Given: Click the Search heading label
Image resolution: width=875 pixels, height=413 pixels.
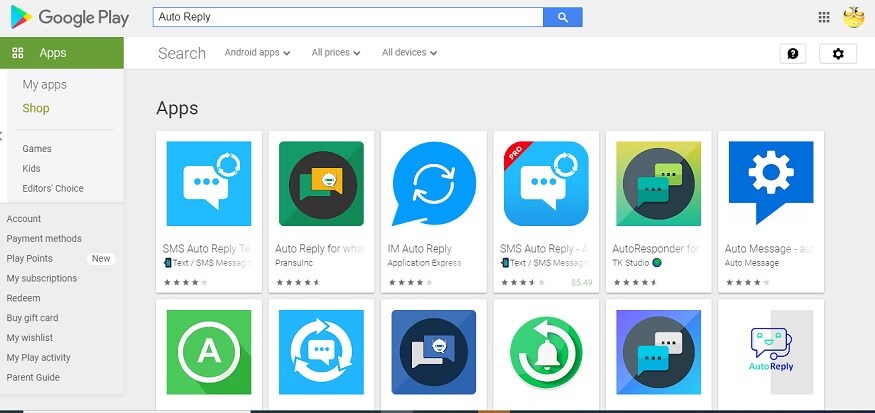Looking at the screenshot, I should pyautogui.click(x=182, y=53).
